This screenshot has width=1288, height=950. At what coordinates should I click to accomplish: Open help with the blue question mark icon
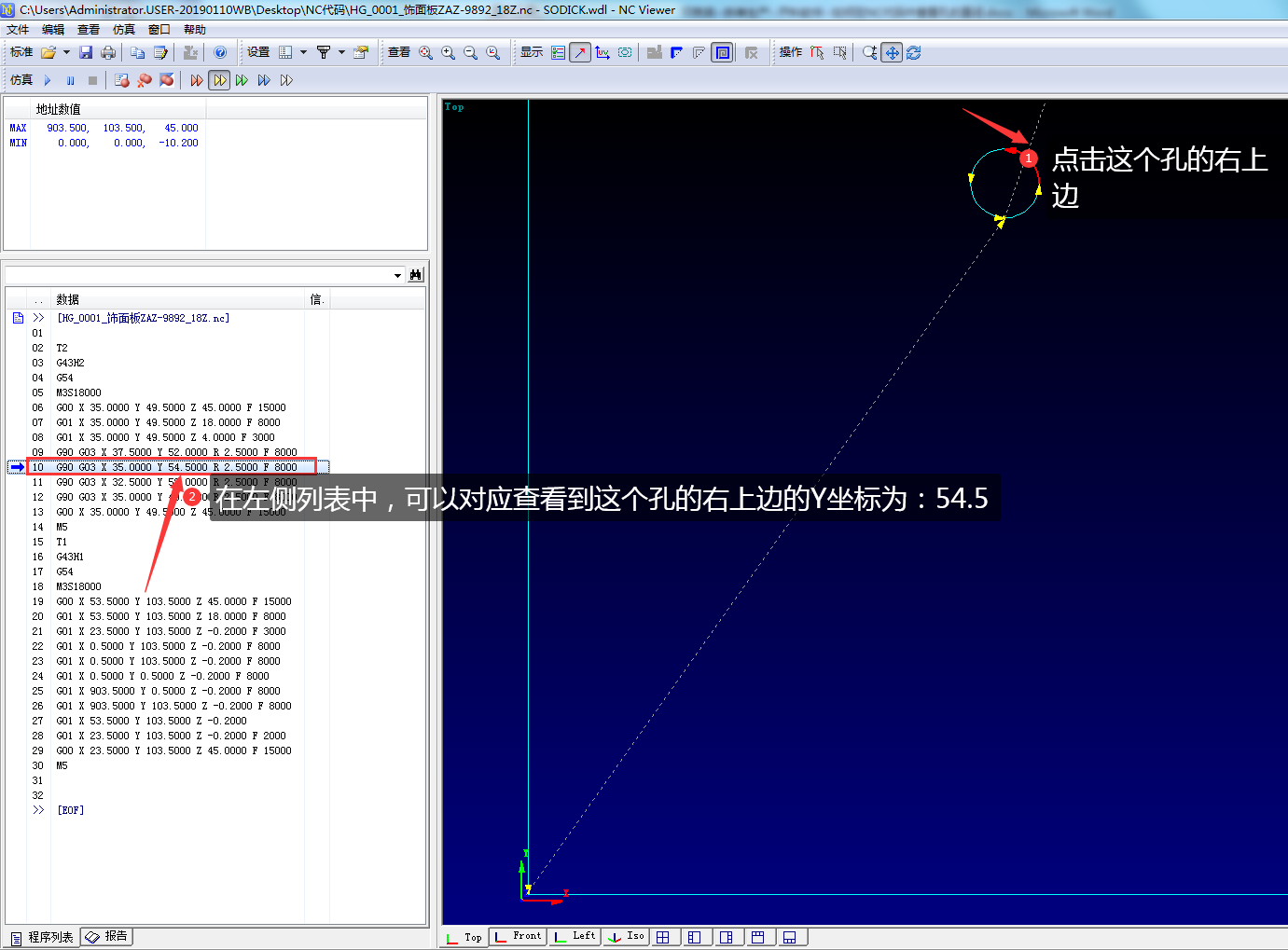[x=220, y=52]
